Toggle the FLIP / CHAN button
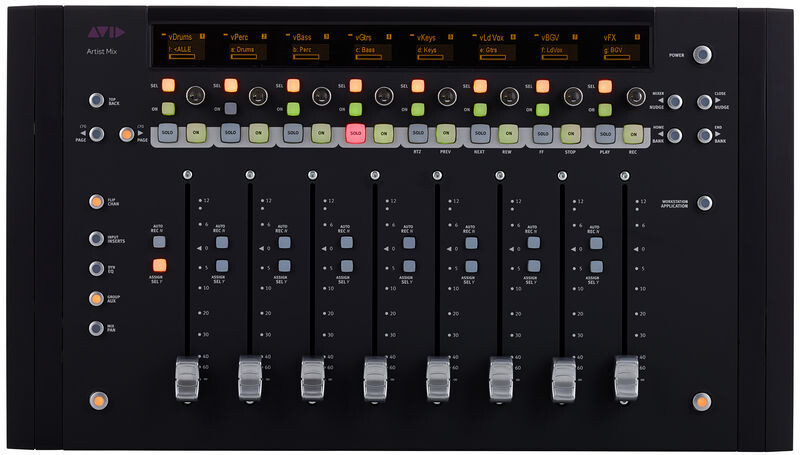Viewport: 800px width, 455px height. 96,201
